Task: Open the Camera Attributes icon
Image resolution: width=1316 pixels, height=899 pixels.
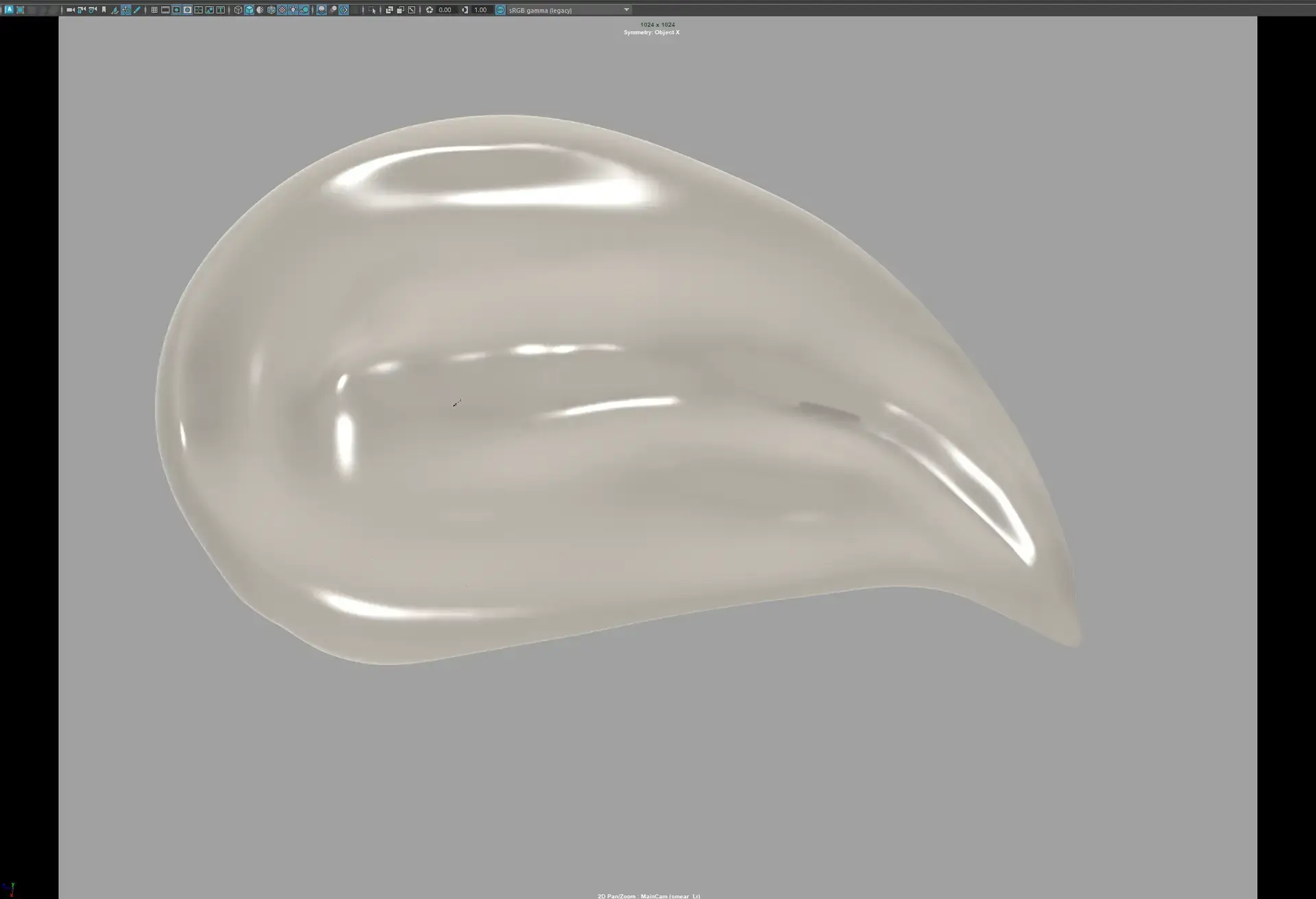Action: pos(93,10)
